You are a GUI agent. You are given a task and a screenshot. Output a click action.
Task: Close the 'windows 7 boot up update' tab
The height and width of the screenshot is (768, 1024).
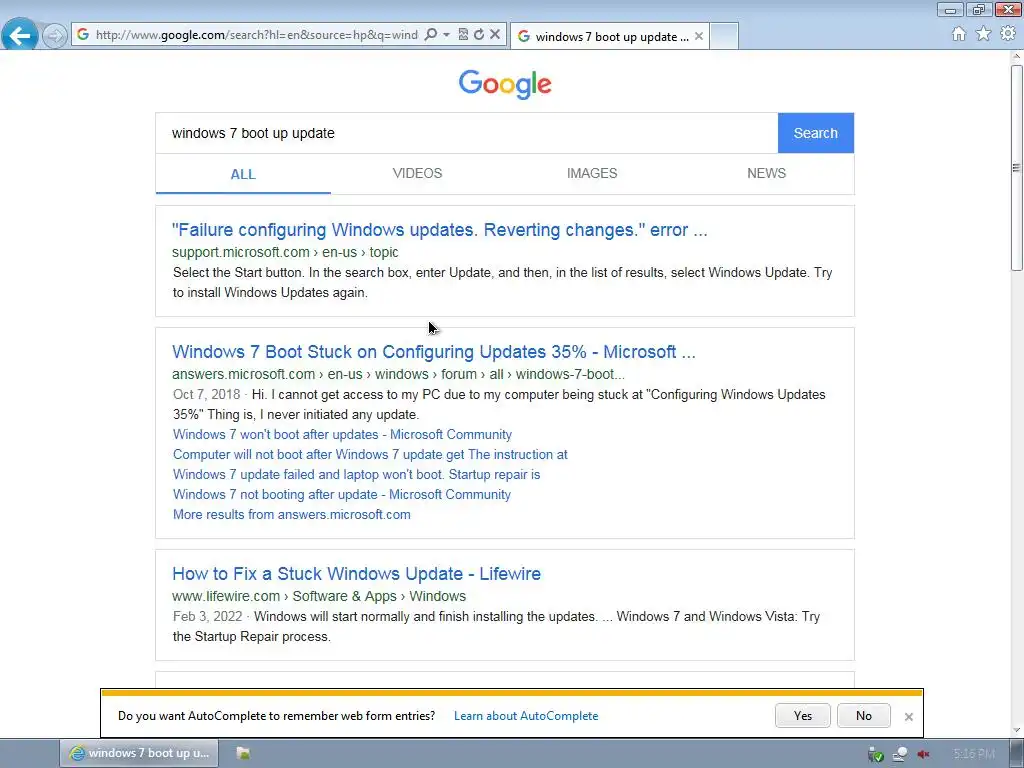(699, 37)
